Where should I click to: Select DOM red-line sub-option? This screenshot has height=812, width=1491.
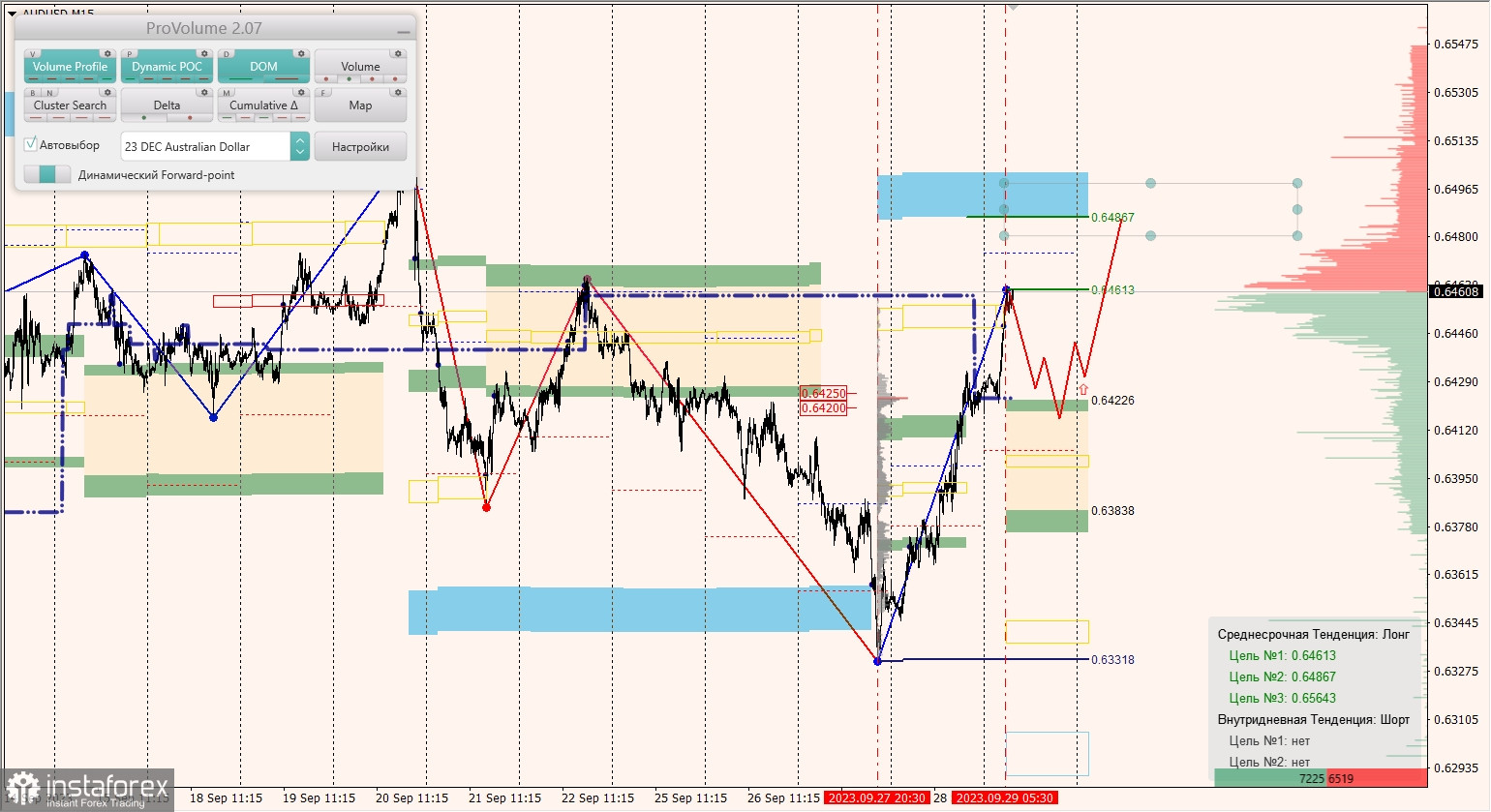287,79
